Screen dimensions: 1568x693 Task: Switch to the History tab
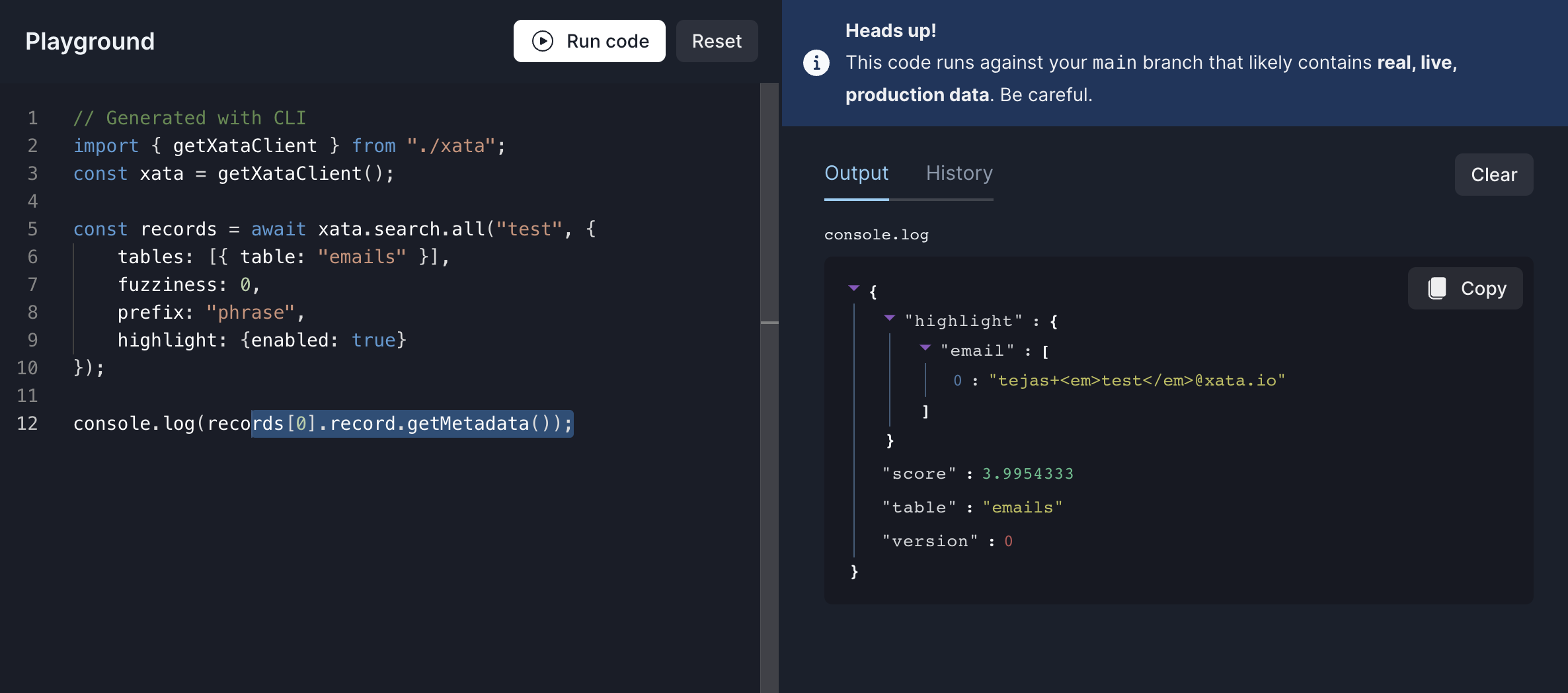pyautogui.click(x=959, y=173)
